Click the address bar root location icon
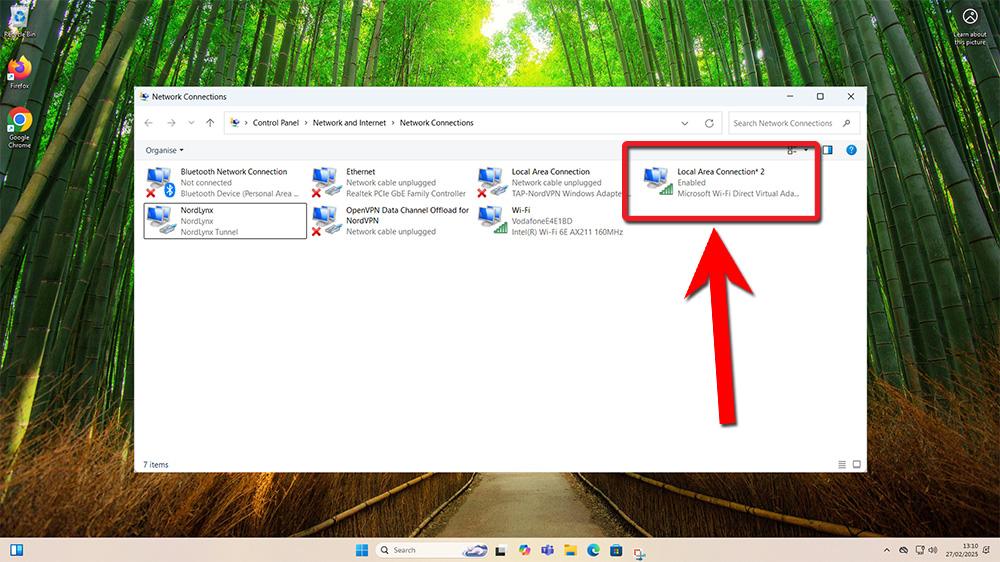 point(235,123)
